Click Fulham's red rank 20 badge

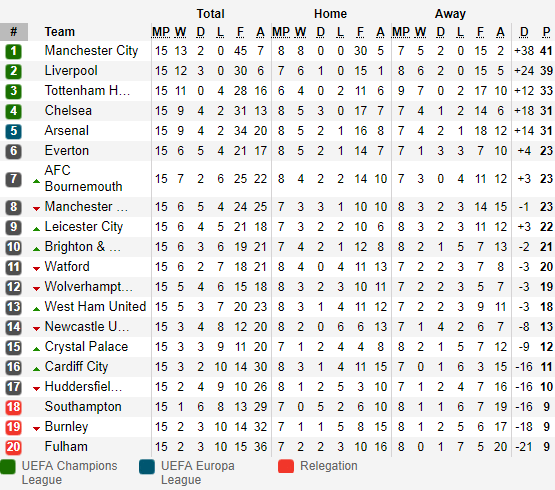(x=13, y=447)
